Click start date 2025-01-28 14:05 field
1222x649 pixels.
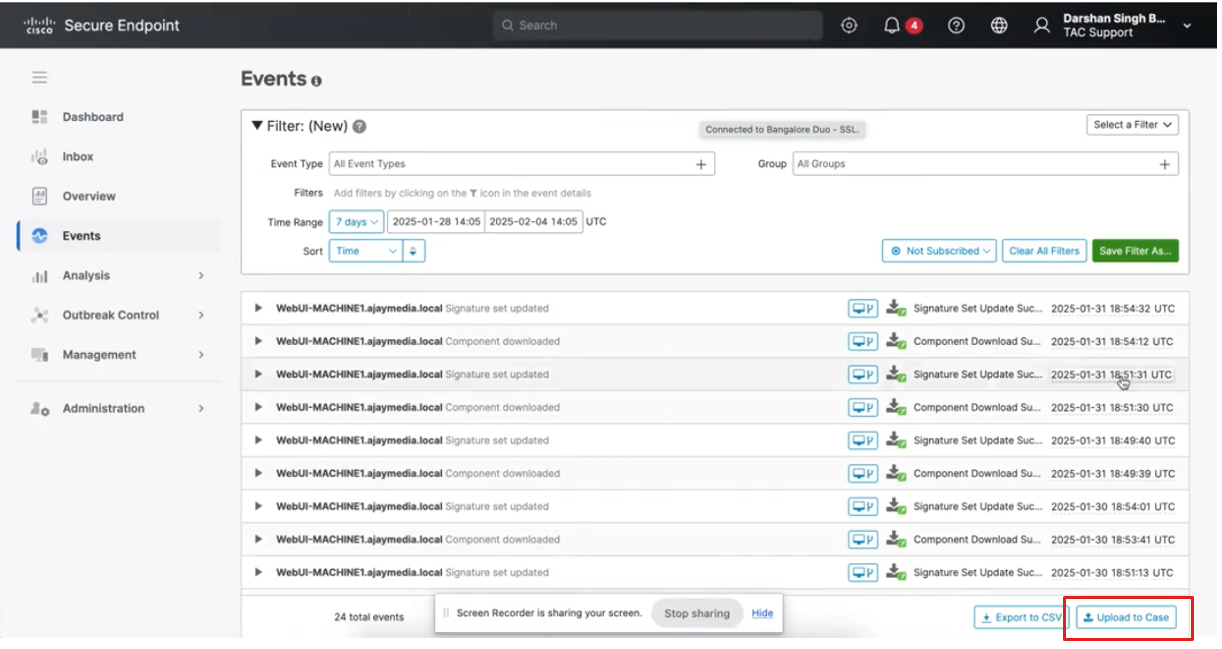pyautogui.click(x=436, y=222)
